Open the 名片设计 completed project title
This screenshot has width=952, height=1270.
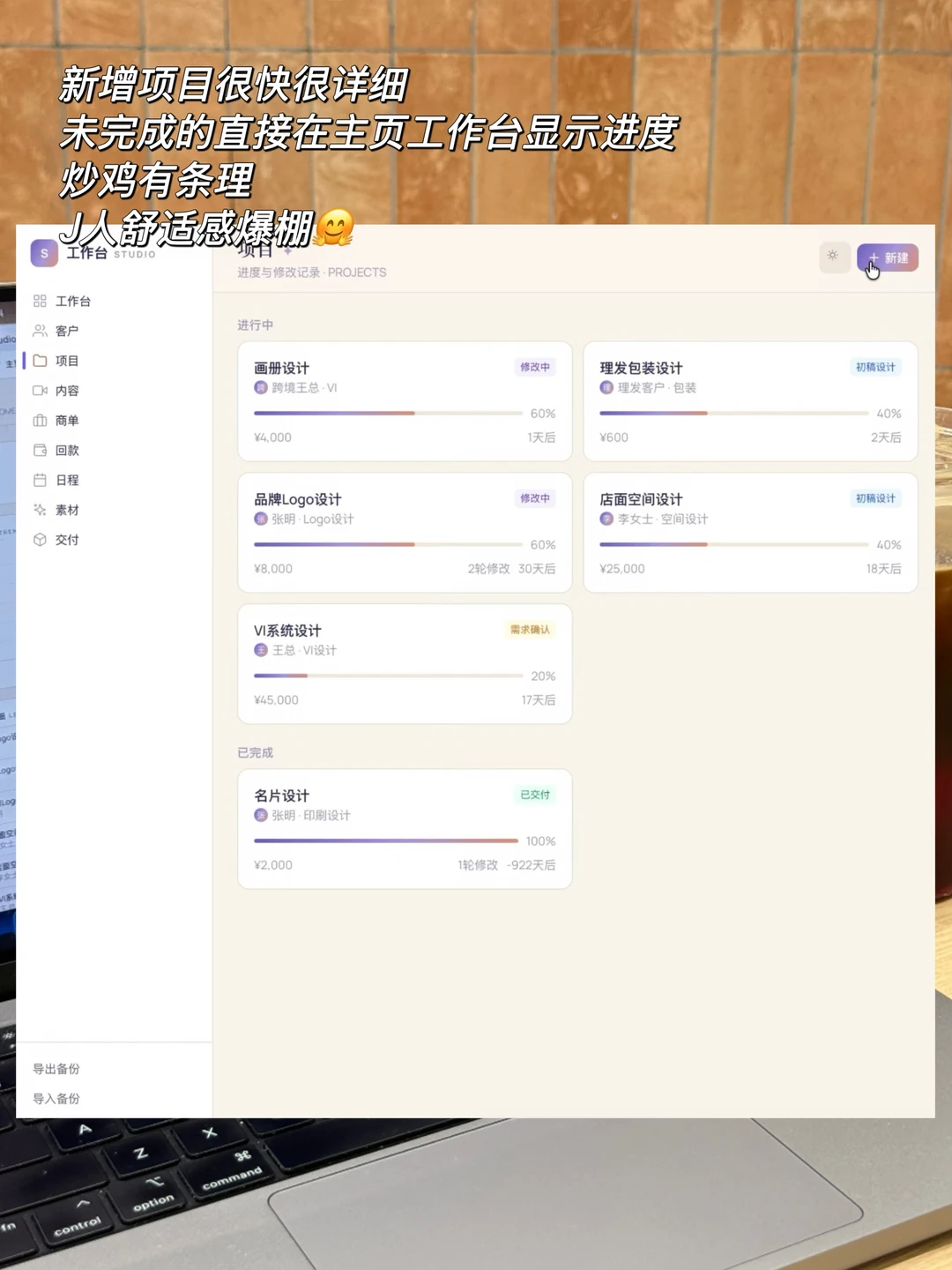click(x=281, y=796)
